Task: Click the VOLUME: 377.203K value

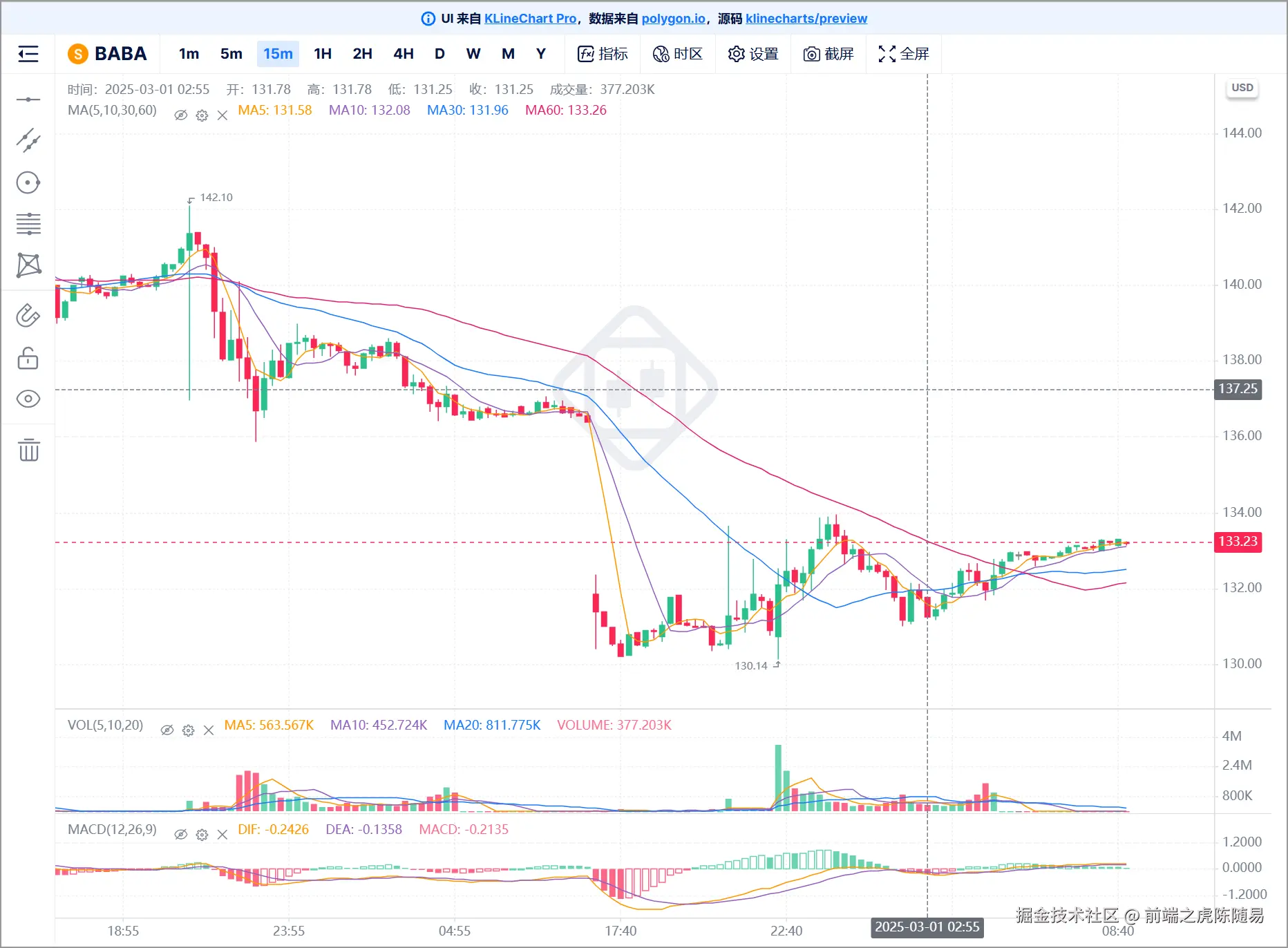Action: 614,725
